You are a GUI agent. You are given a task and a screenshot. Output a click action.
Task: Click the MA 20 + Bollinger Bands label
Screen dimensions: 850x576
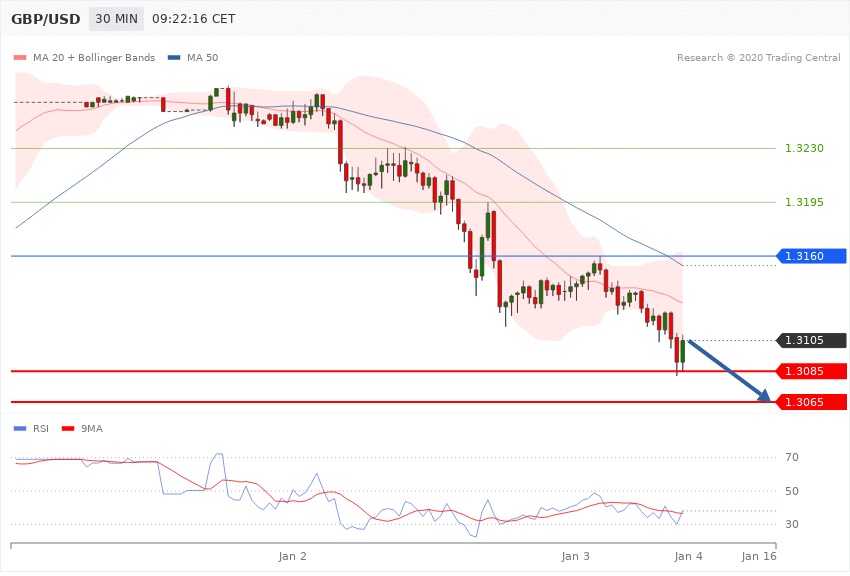94,57
